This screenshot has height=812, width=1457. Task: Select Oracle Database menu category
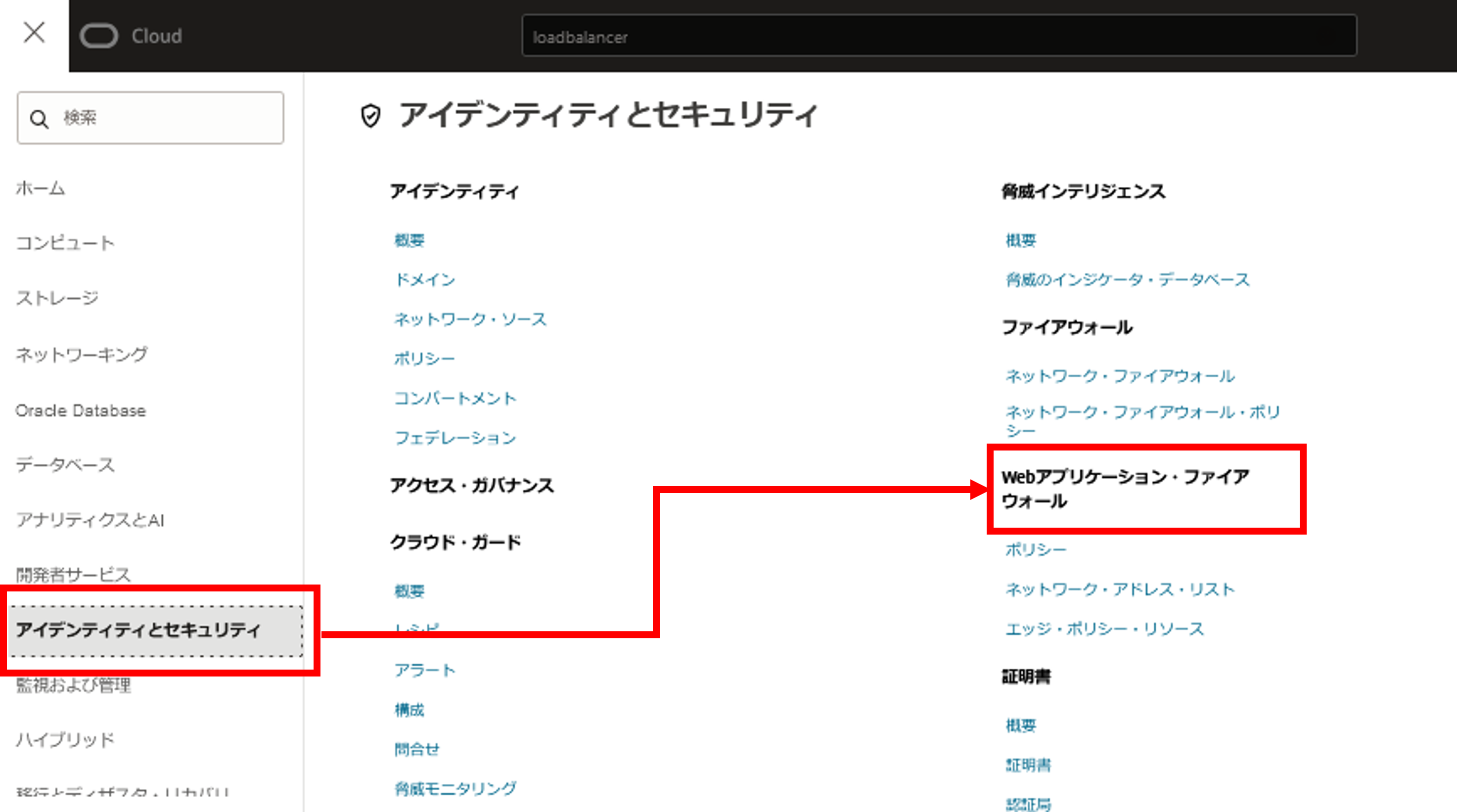tap(80, 410)
